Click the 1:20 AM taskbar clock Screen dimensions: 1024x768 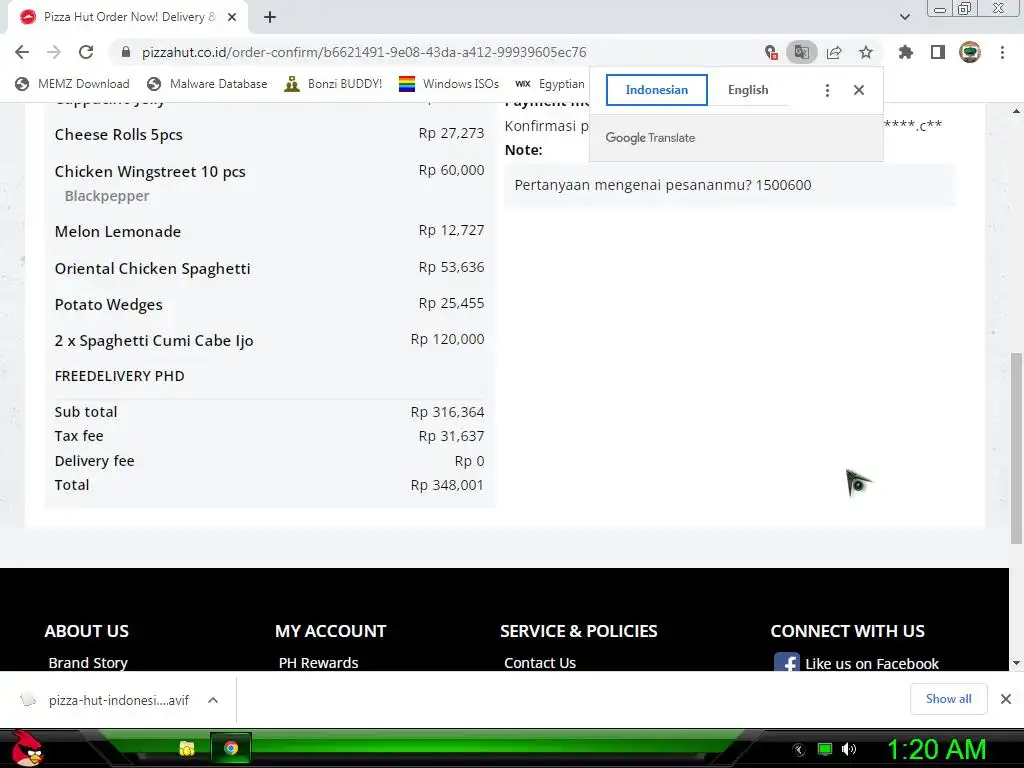(x=936, y=749)
